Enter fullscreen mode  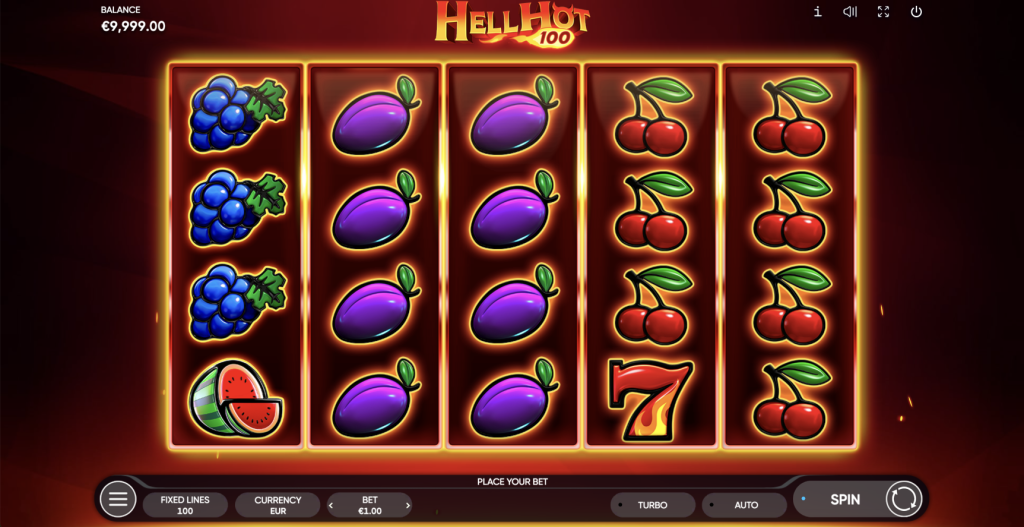pyautogui.click(x=883, y=12)
